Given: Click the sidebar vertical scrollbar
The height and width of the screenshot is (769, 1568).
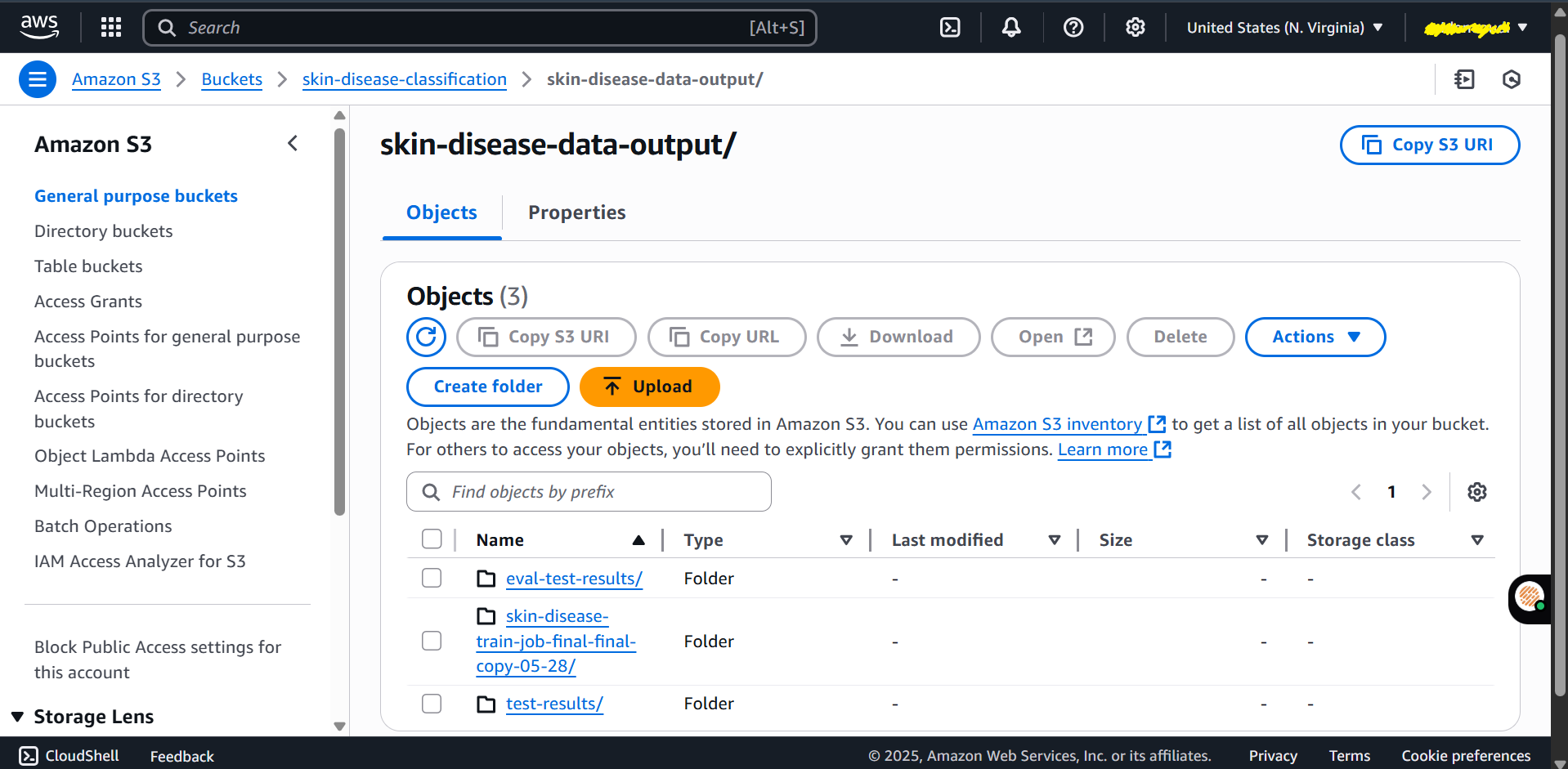Looking at the screenshot, I should point(339,320).
